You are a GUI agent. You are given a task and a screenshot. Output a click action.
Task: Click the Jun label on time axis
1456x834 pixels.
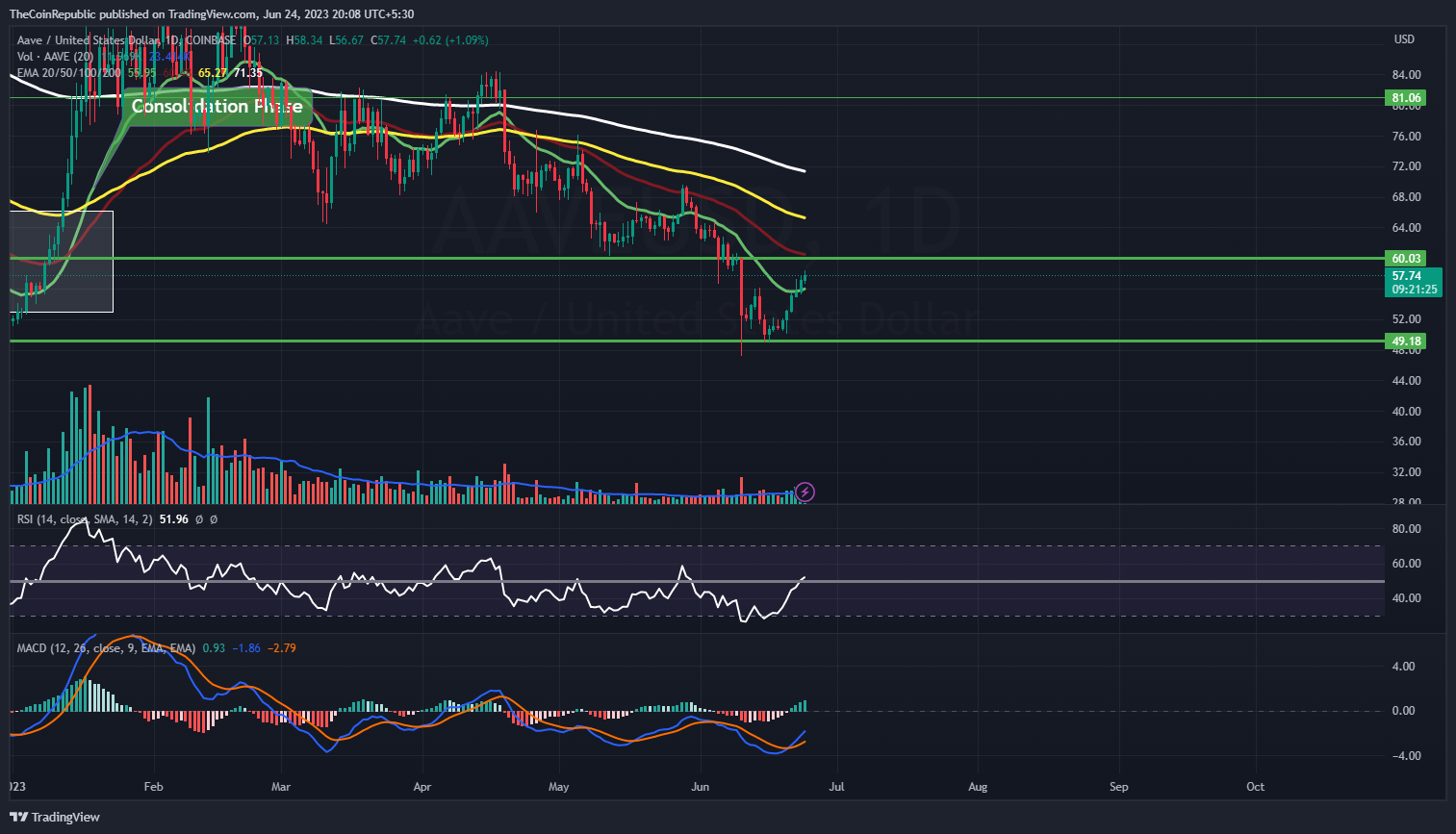(x=701, y=787)
